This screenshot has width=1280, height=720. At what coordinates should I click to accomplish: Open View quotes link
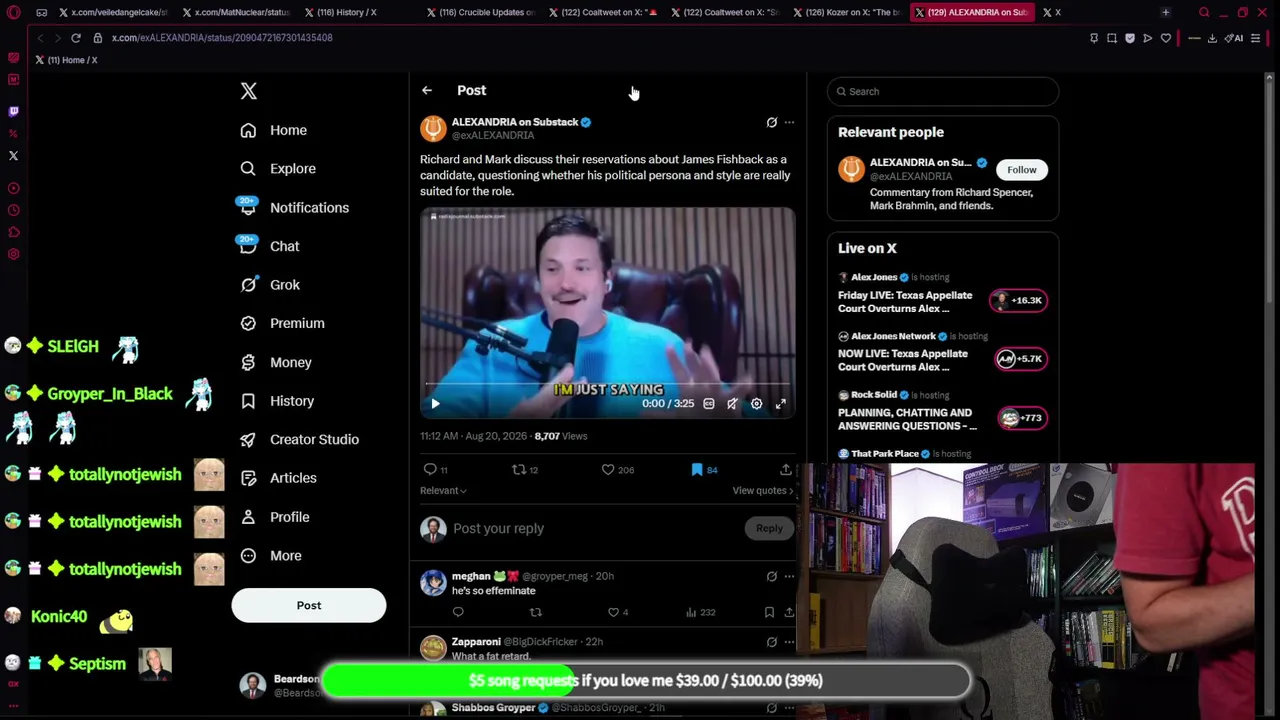click(x=763, y=491)
